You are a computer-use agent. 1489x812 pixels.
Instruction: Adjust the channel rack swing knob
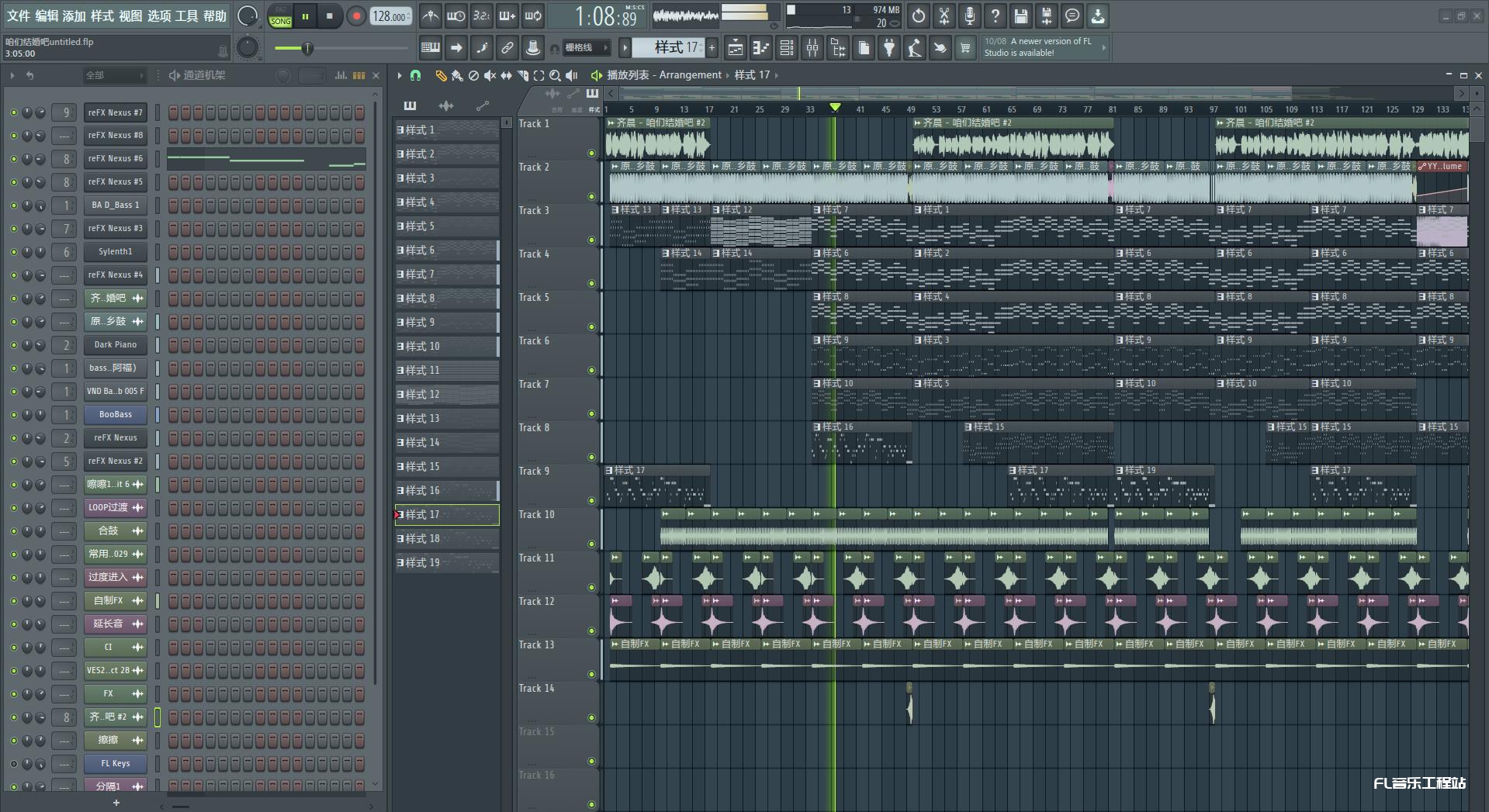[283, 75]
